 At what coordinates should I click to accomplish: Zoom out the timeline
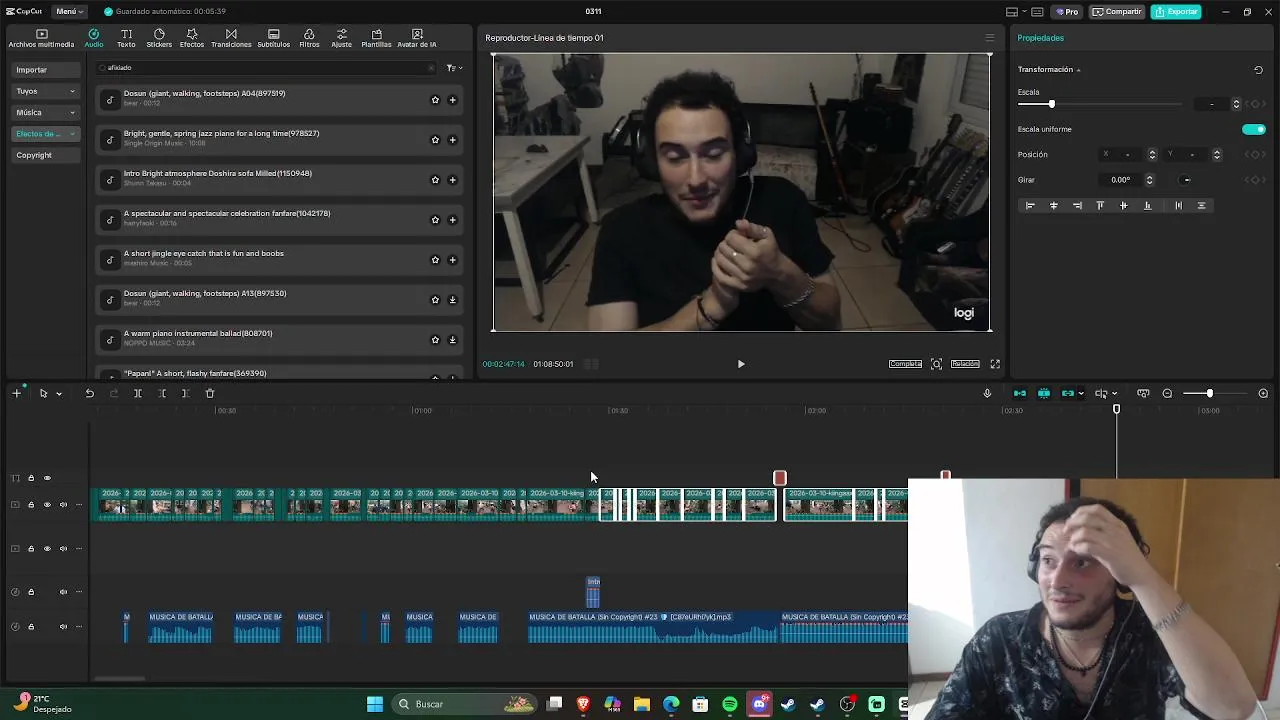(x=1167, y=394)
